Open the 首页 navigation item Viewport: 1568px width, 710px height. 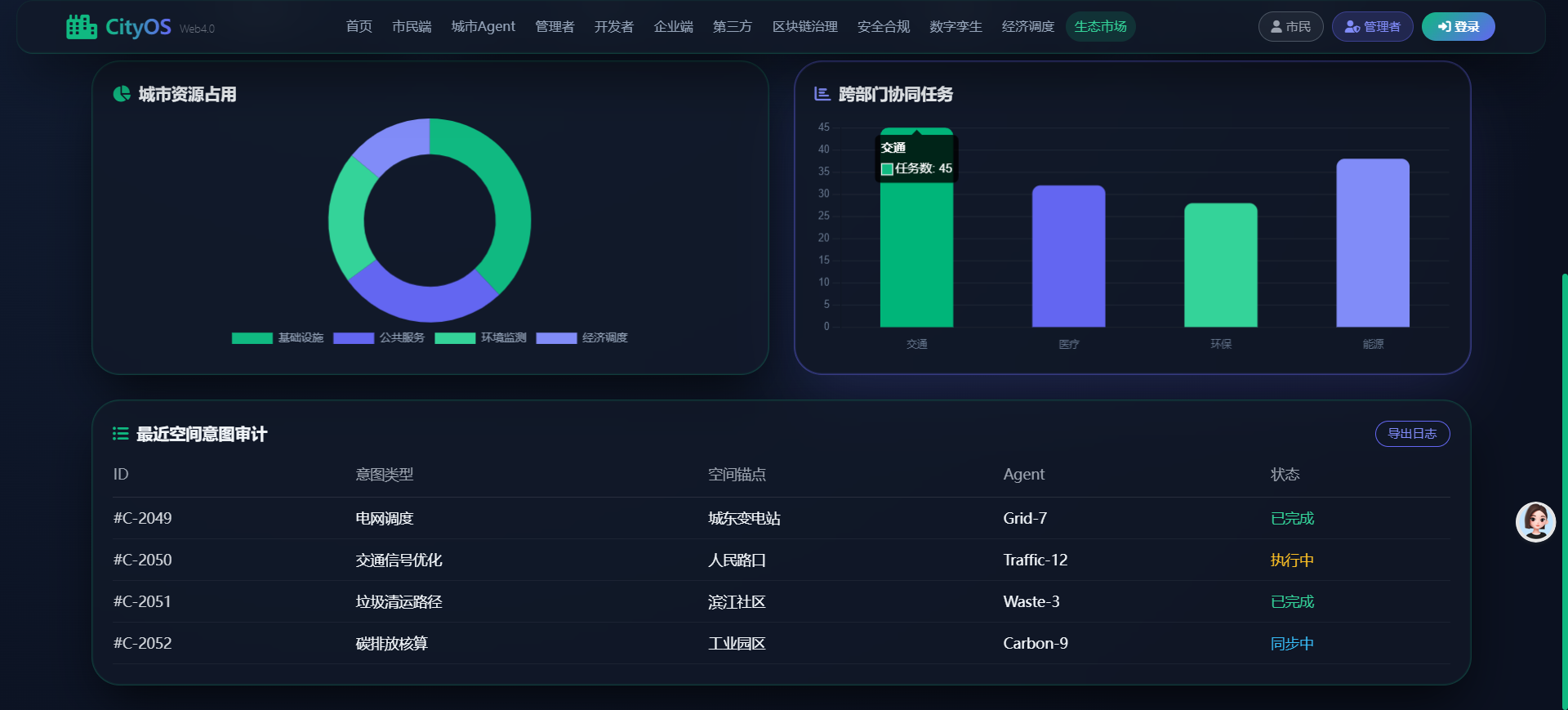coord(359,27)
